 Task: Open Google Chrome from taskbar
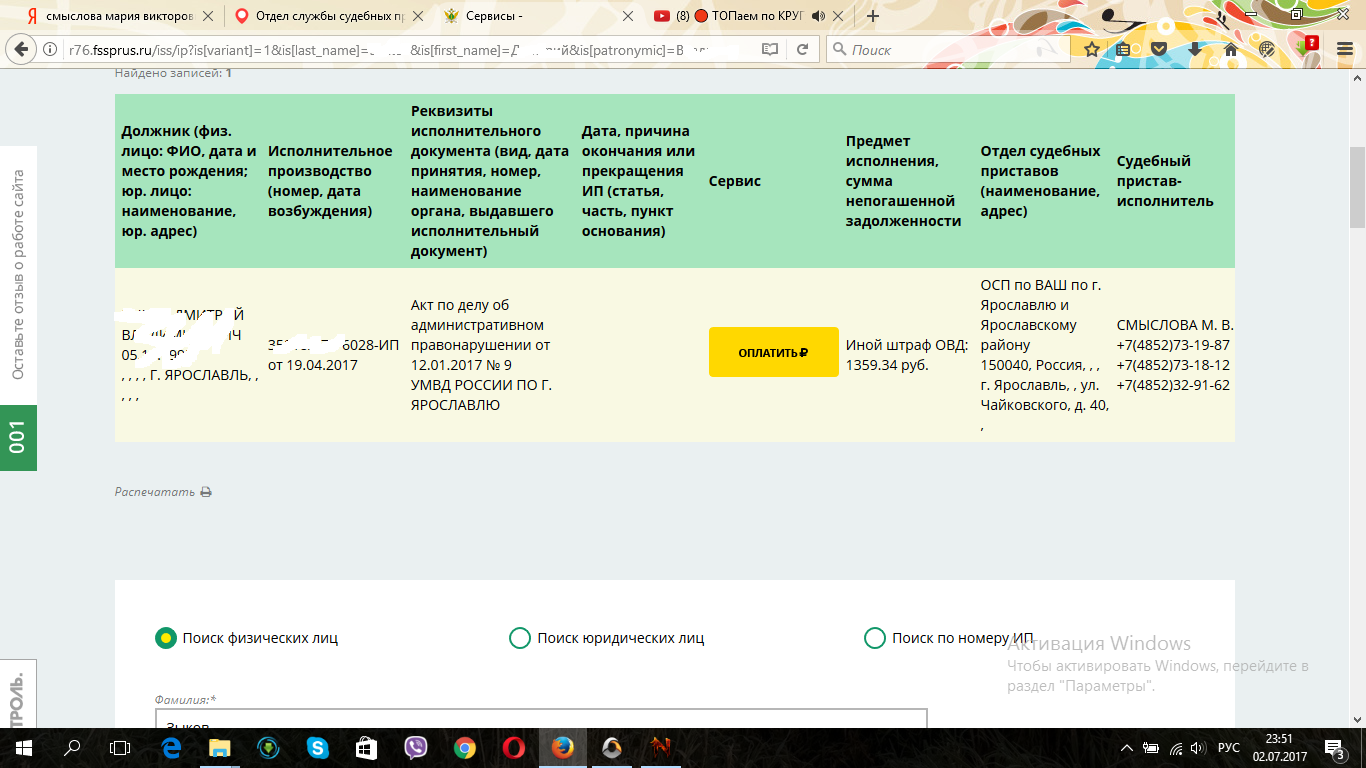[465, 747]
